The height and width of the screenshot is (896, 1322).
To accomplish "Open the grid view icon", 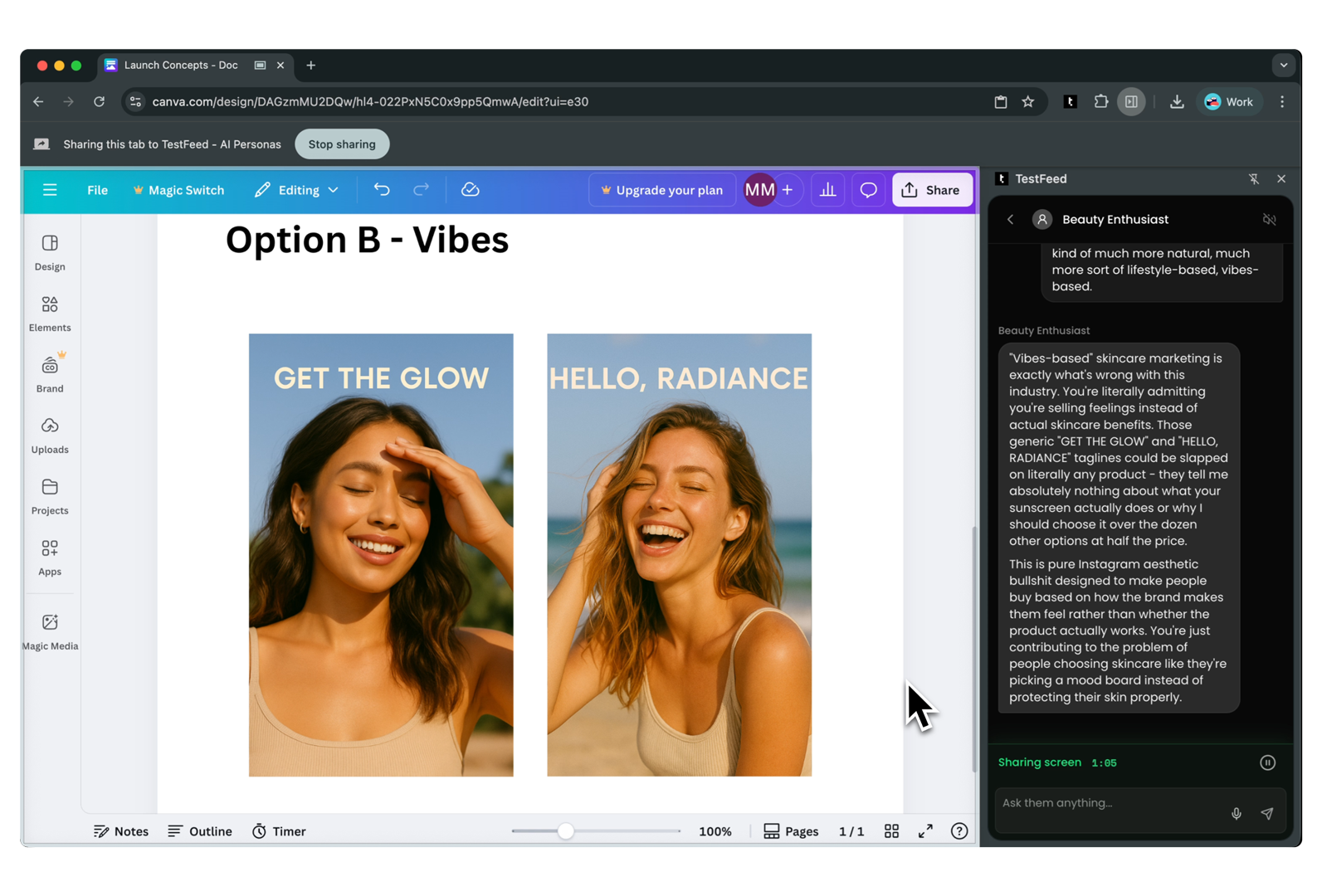I will click(x=891, y=831).
